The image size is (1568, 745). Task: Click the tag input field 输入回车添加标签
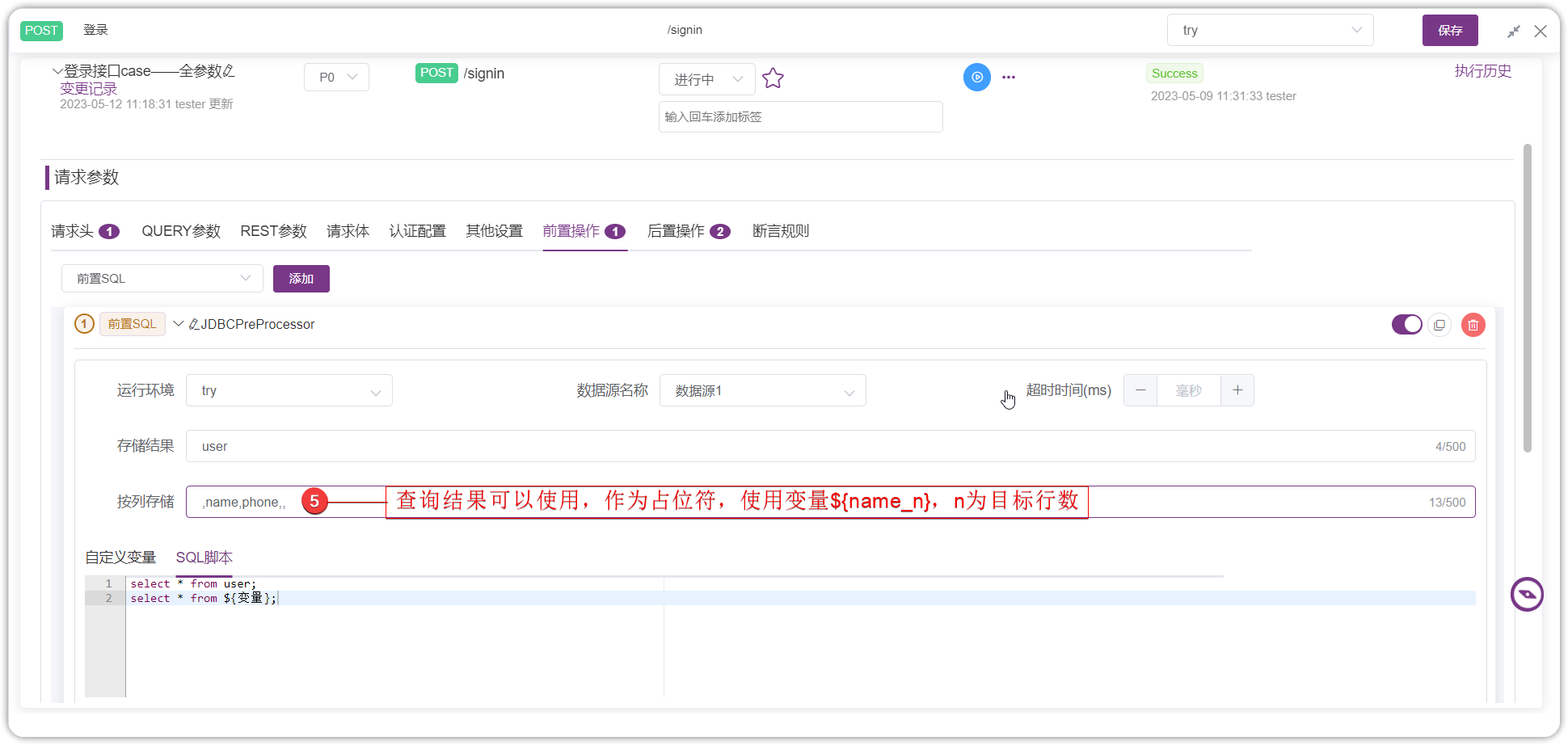tap(800, 116)
